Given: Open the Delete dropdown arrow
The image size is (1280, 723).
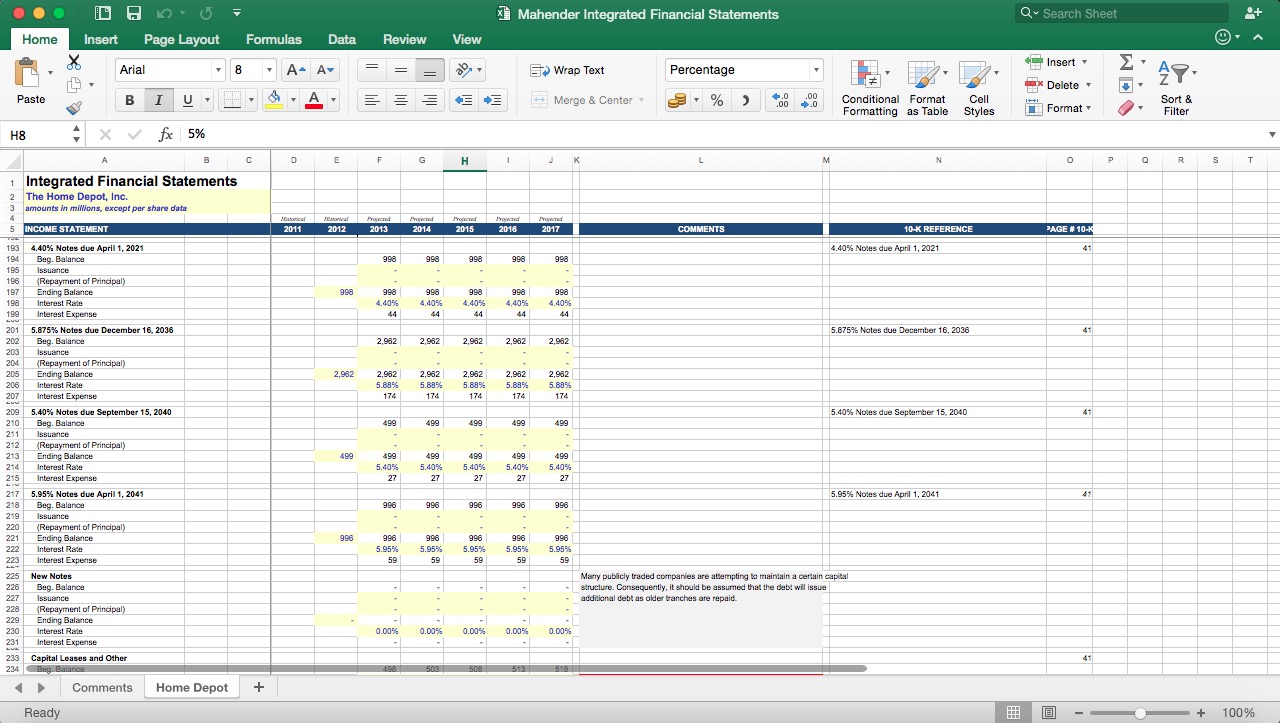Looking at the screenshot, I should pyautogui.click(x=1088, y=86).
